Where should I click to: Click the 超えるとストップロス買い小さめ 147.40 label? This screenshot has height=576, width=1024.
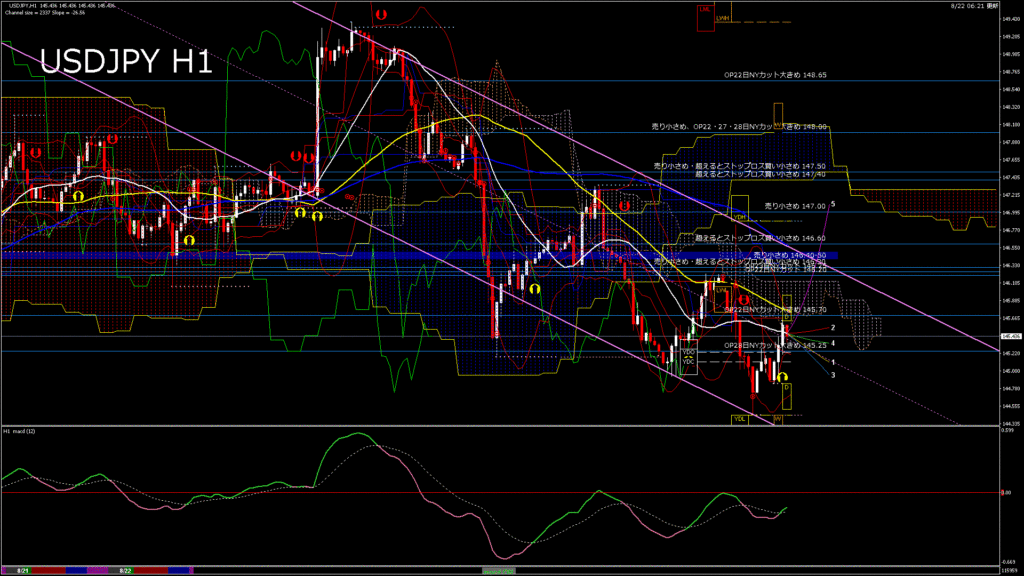pos(760,174)
